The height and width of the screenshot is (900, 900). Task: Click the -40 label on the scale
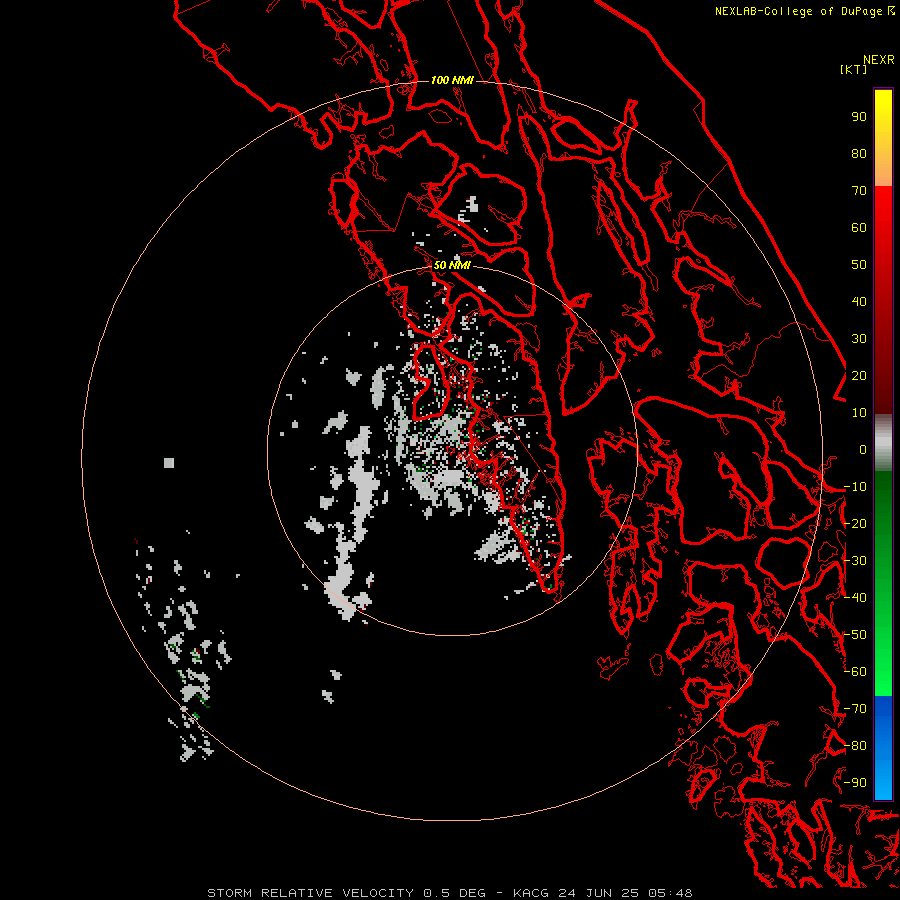point(855,598)
